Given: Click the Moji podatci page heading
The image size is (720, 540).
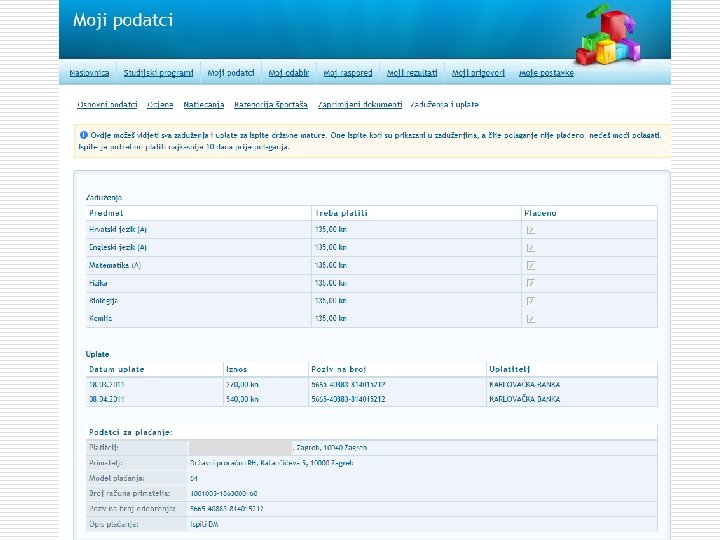Looking at the screenshot, I should pos(123,20).
